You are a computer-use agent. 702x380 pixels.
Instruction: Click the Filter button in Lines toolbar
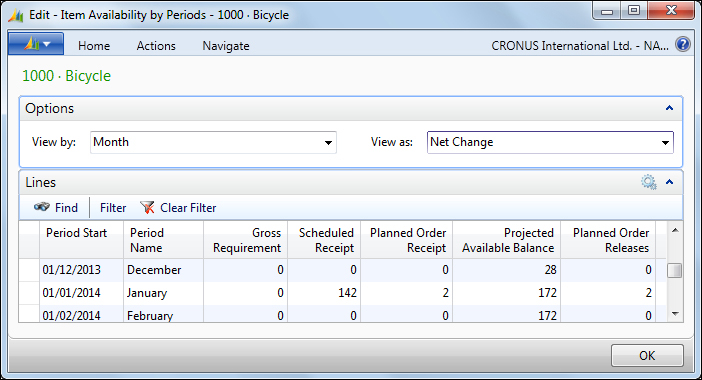(x=113, y=208)
